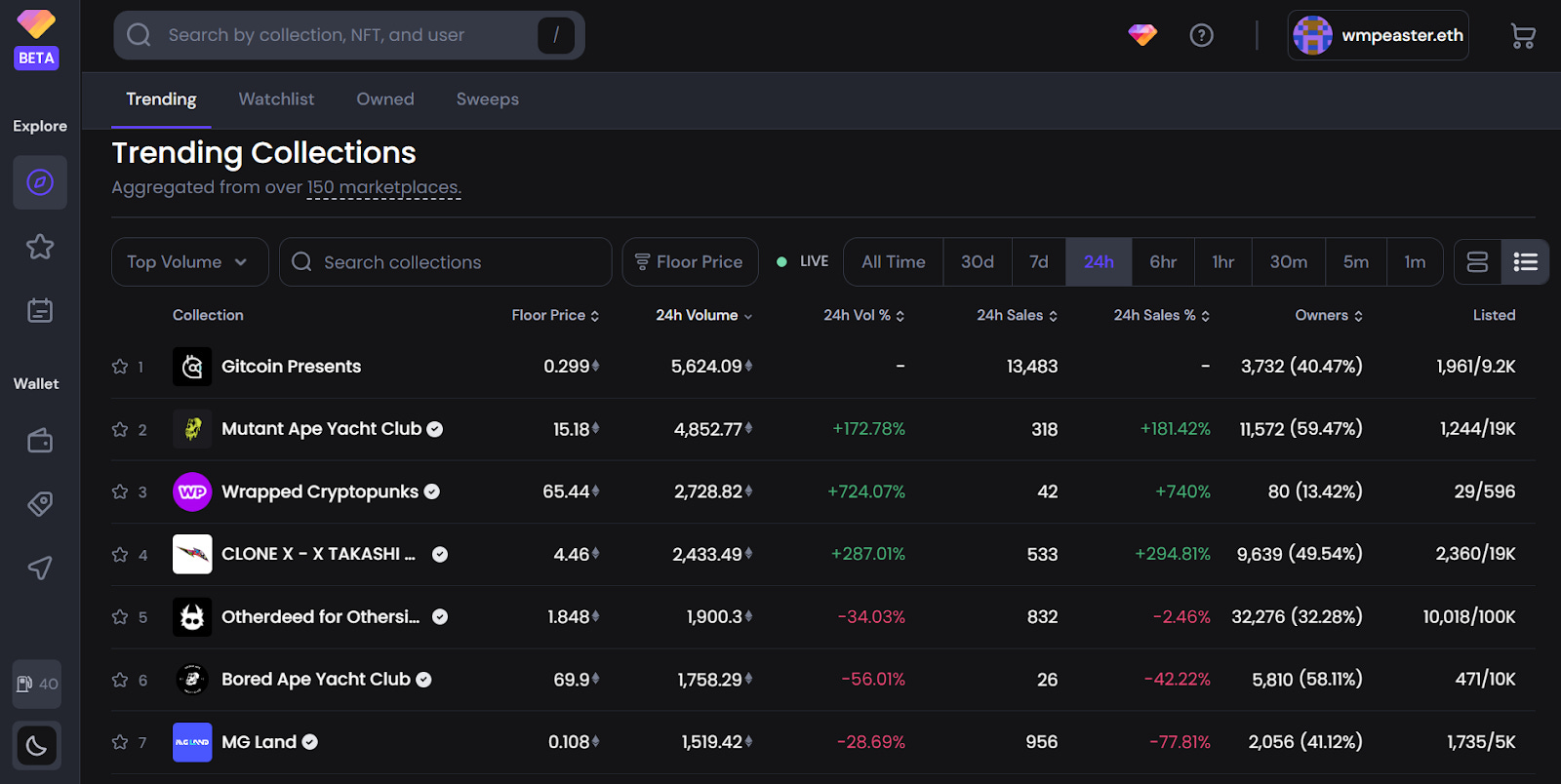Open the Explore compass icon in sidebar
The width and height of the screenshot is (1561, 784).
40,182
